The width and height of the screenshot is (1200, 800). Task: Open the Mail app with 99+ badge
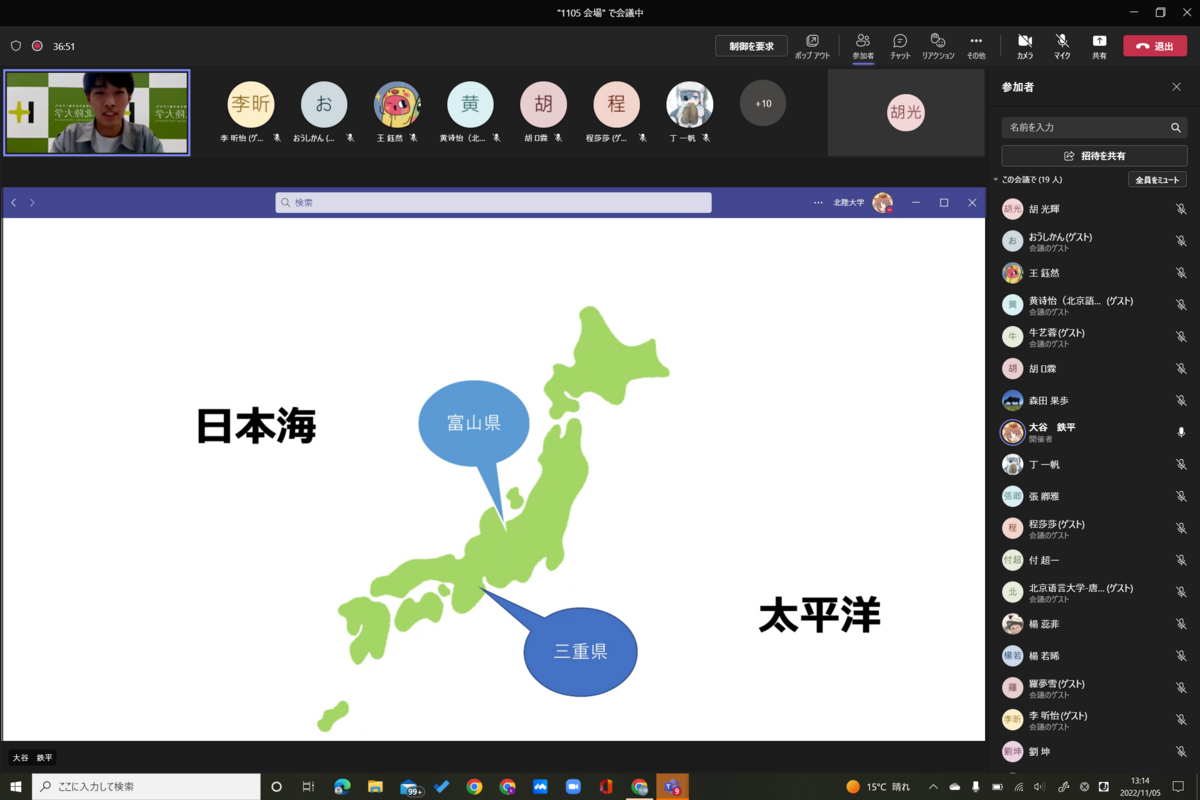coord(410,786)
